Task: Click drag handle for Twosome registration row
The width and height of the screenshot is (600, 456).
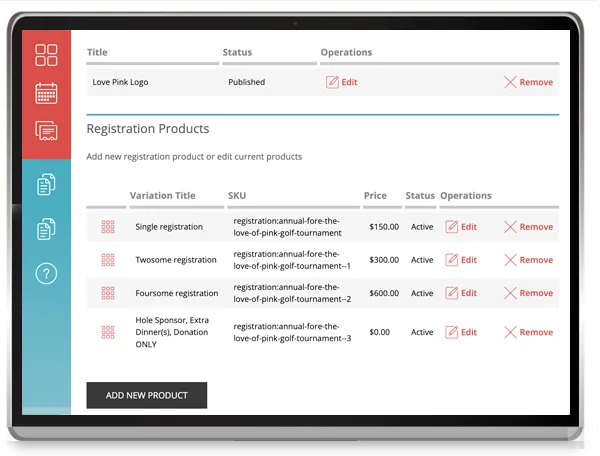Action: coord(108,260)
